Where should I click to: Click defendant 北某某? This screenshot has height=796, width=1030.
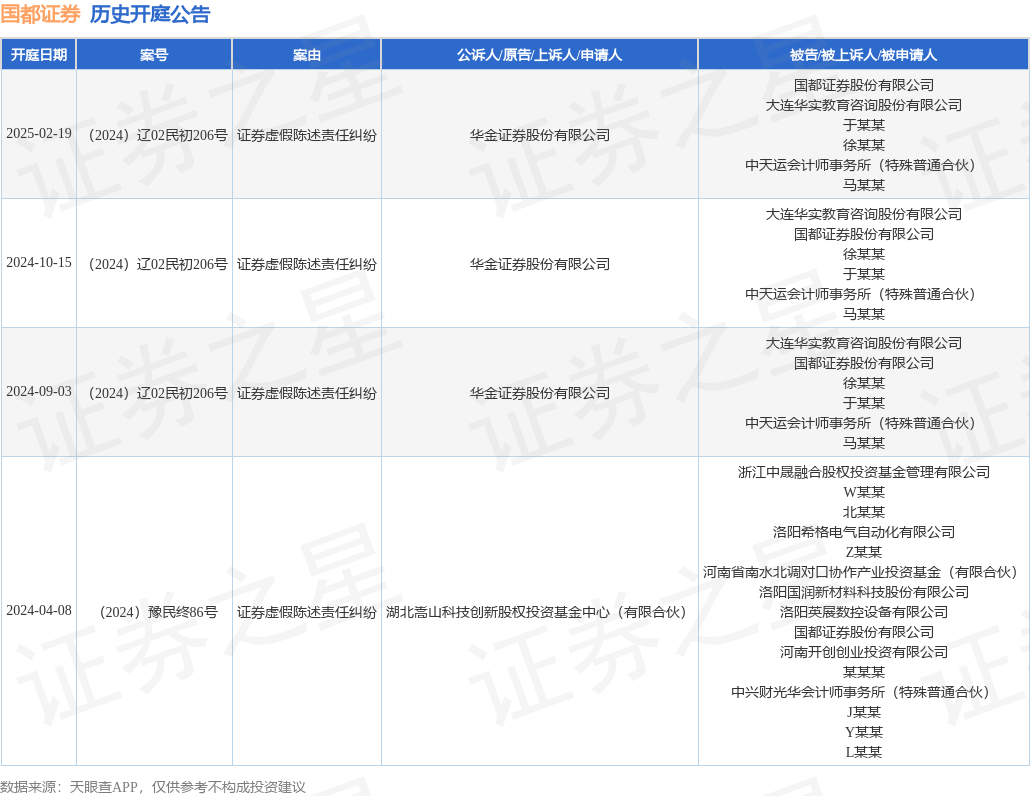click(864, 512)
